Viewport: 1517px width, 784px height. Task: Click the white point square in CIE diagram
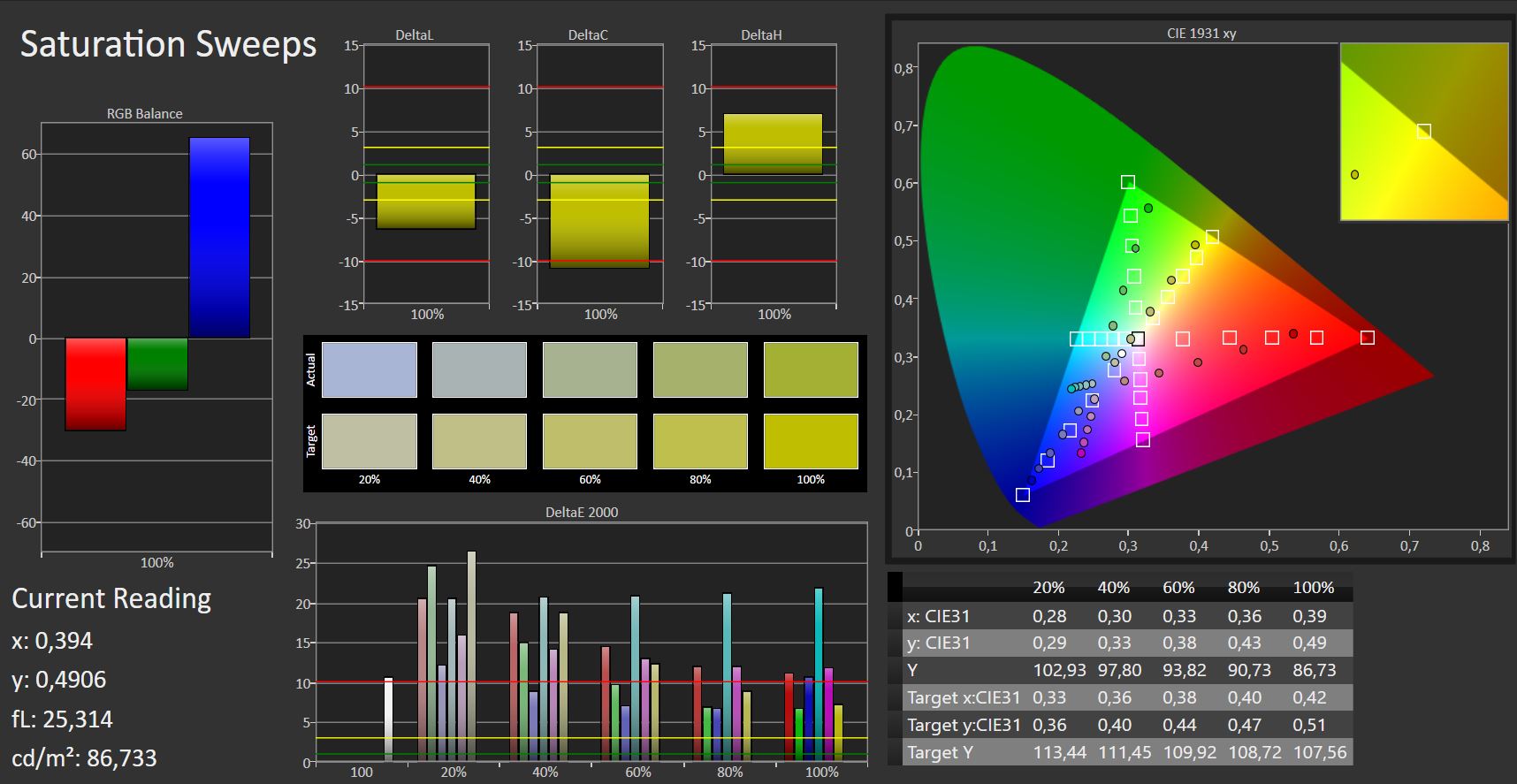(1138, 339)
